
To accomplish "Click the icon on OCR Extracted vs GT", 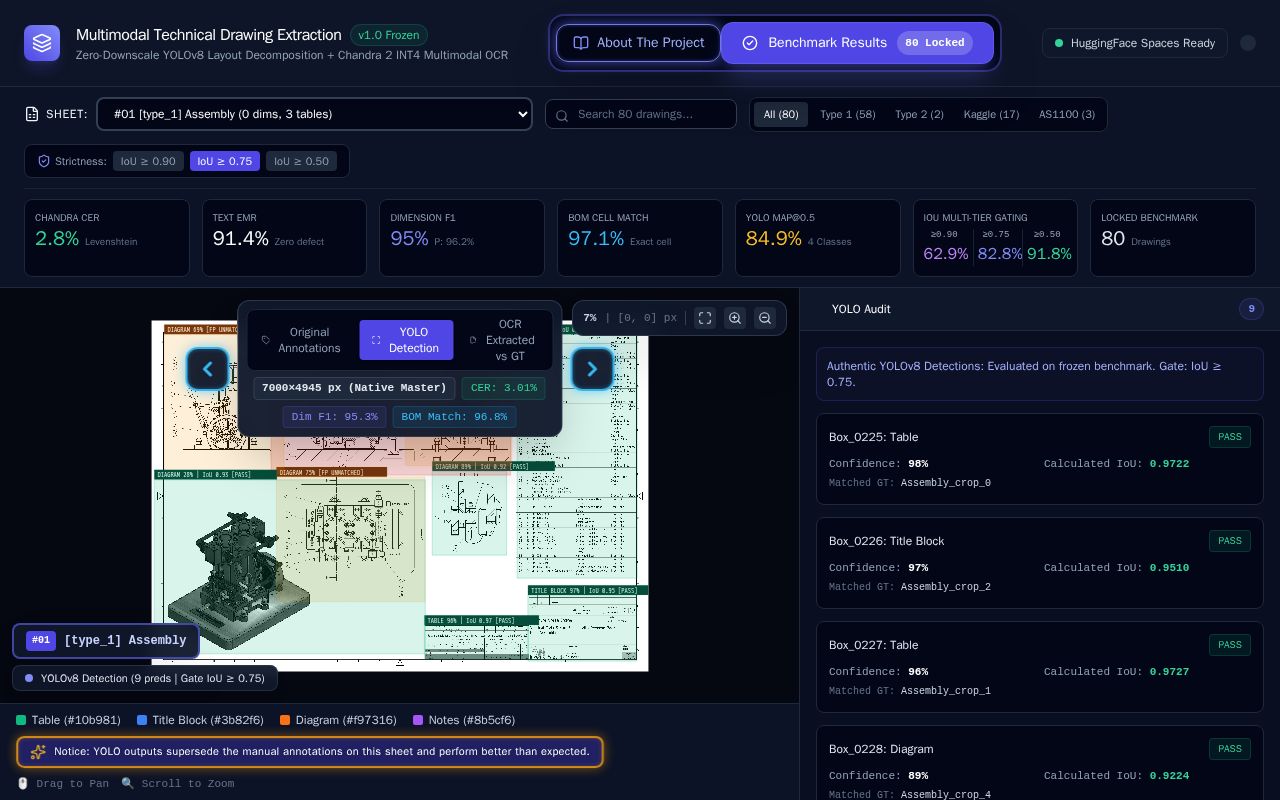I will [x=473, y=340].
